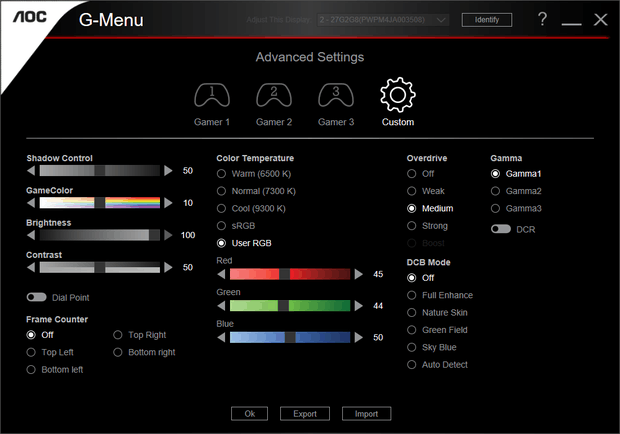Viewport: 620px width, 434px height.
Task: Set Frame Counter to Top Left
Action: click(x=50, y=353)
